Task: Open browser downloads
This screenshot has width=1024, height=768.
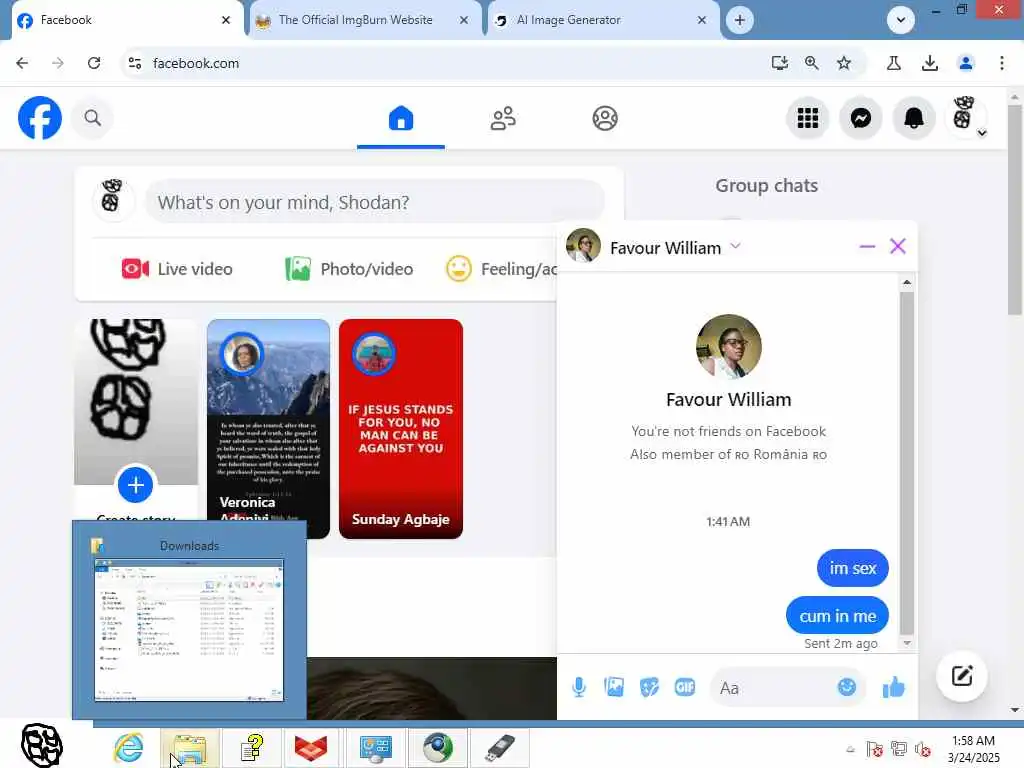Action: pos(930,63)
